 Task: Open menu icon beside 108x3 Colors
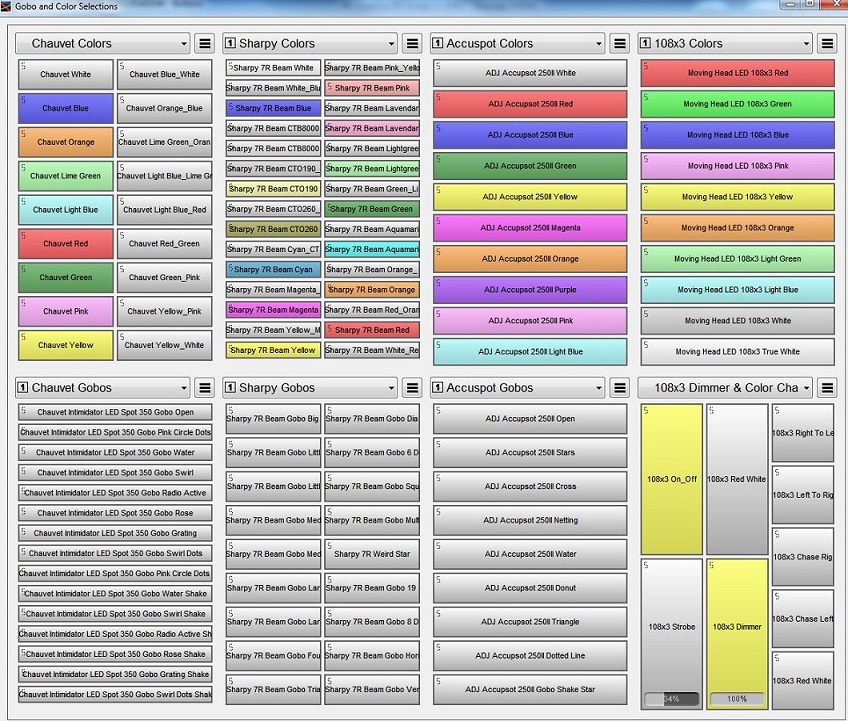coord(827,43)
